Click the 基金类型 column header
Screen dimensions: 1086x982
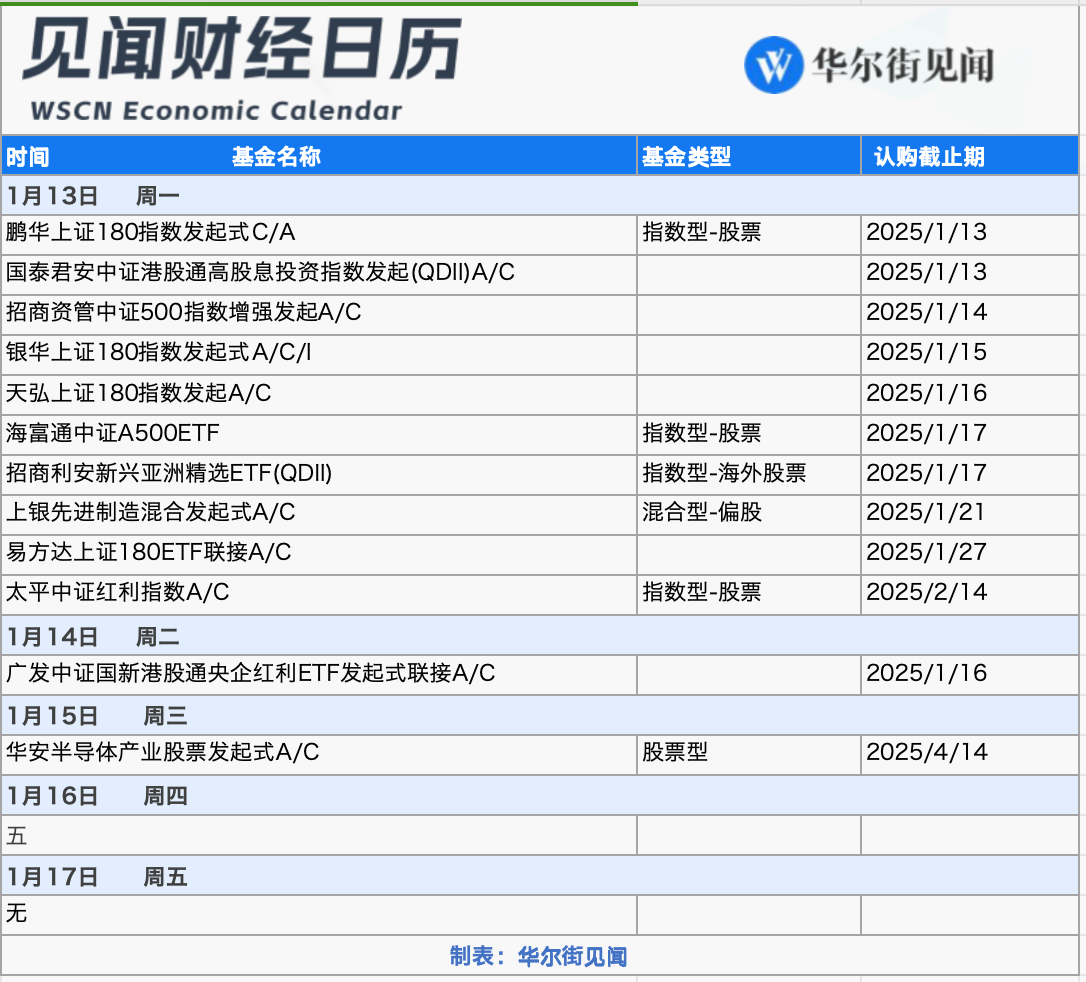click(686, 157)
